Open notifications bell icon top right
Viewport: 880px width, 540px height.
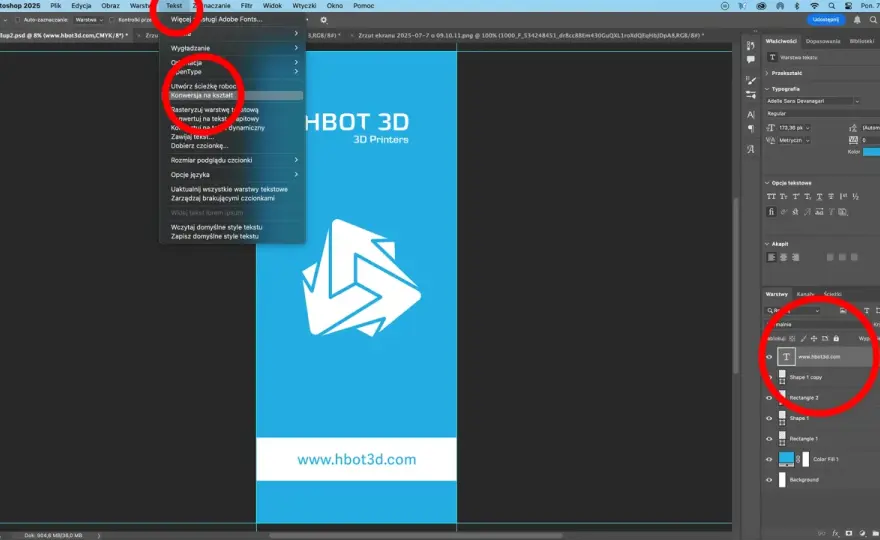click(x=857, y=20)
